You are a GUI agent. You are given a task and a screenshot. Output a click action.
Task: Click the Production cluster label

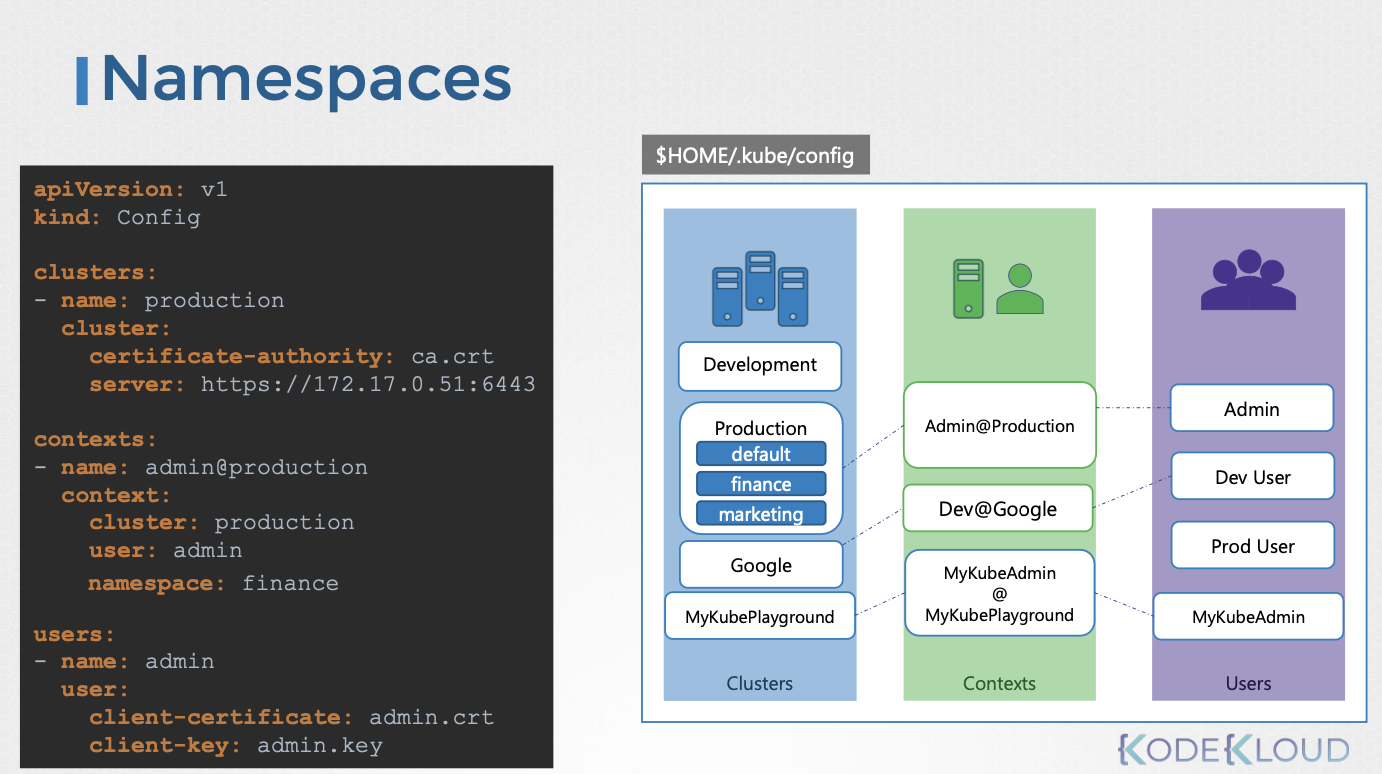point(761,428)
